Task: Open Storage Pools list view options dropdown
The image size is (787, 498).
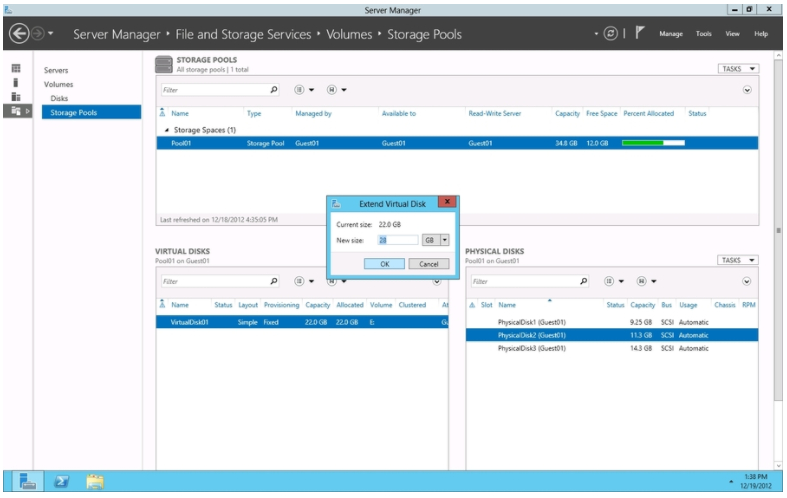Action: (x=304, y=90)
